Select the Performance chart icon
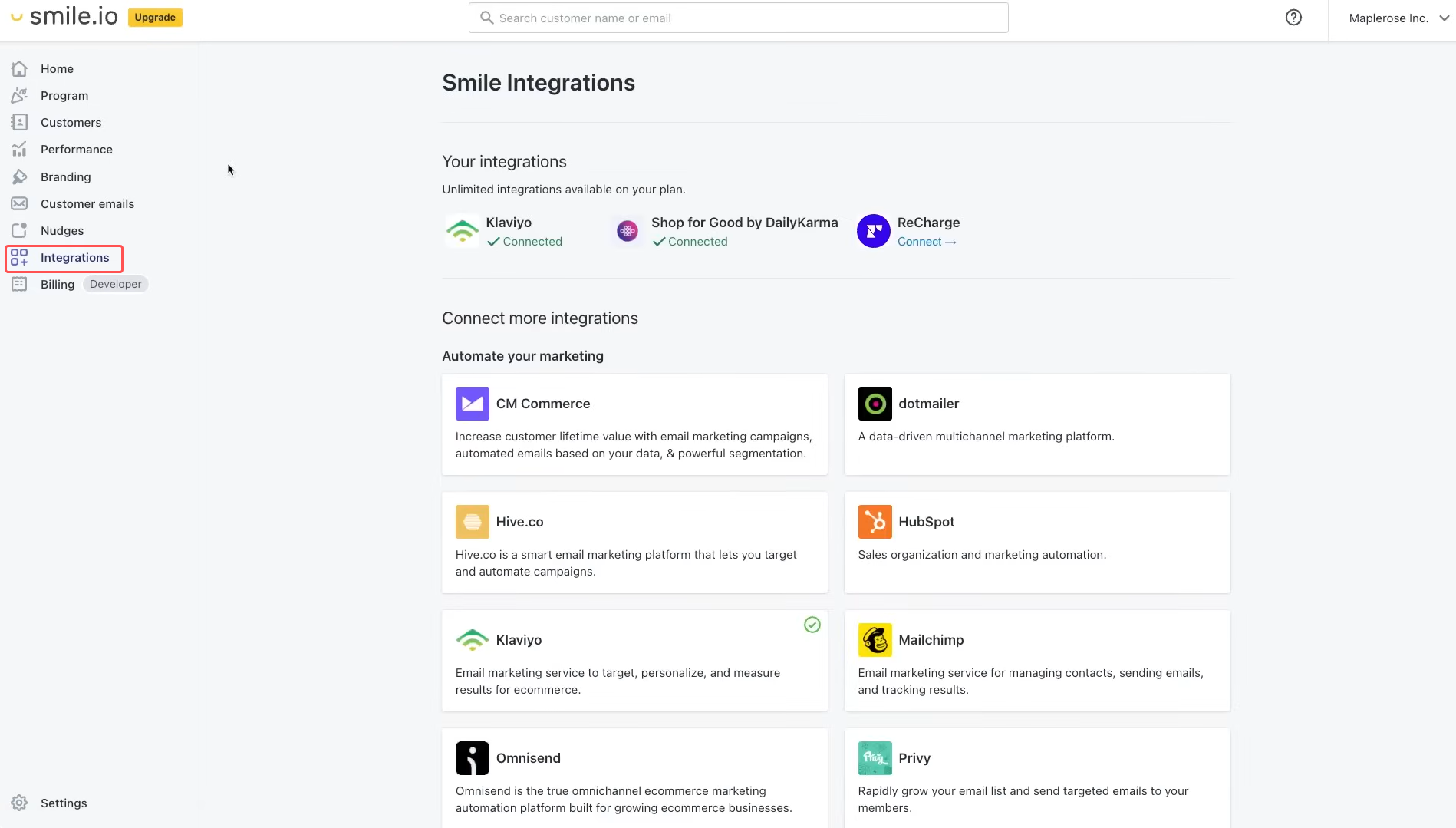 click(x=19, y=149)
